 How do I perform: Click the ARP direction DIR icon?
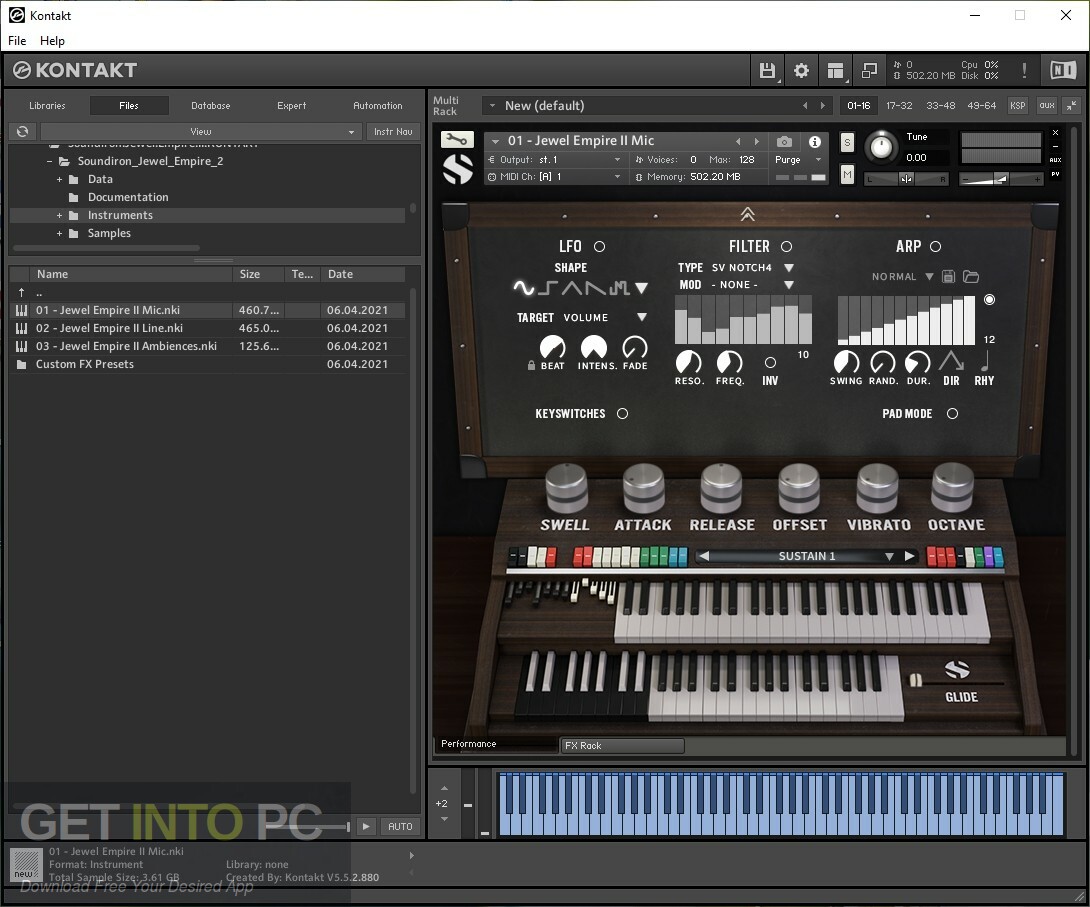point(951,361)
